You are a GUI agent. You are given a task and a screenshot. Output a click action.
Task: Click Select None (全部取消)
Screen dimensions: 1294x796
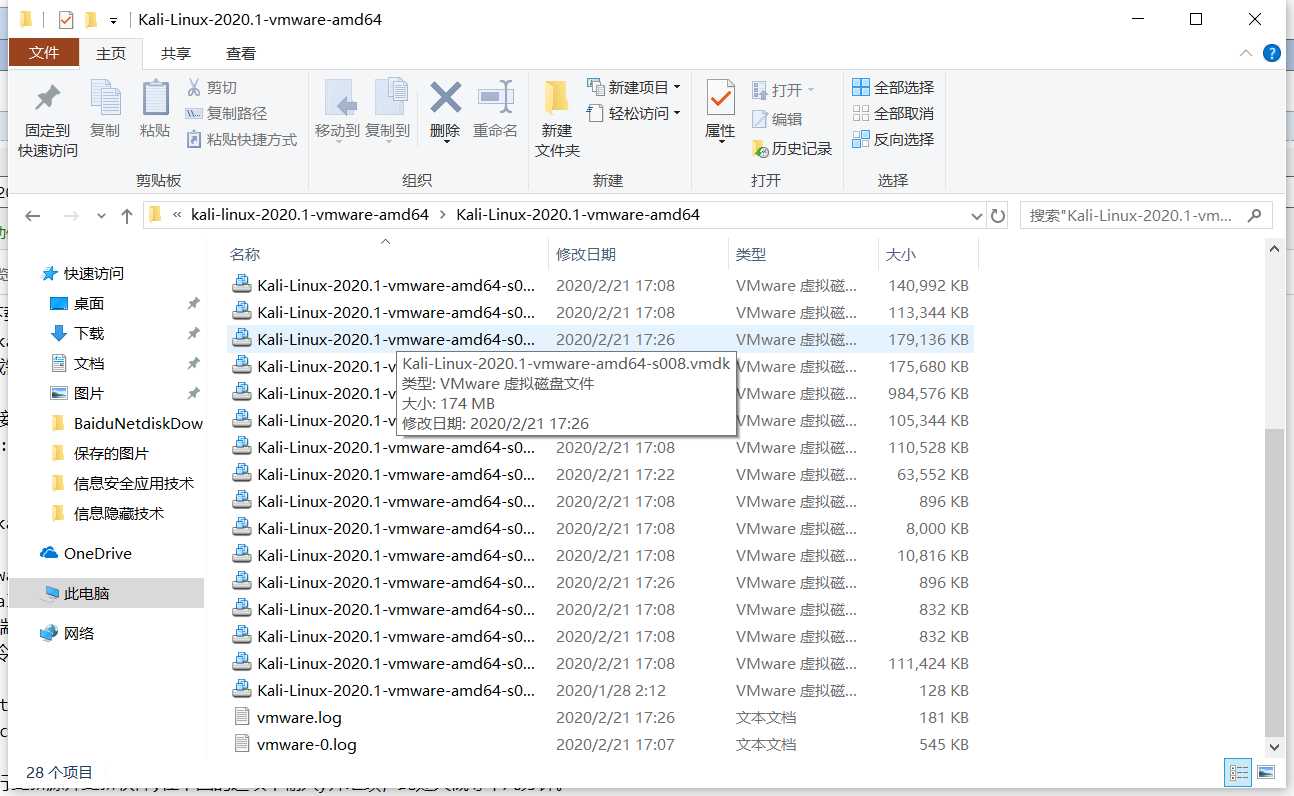tap(893, 113)
